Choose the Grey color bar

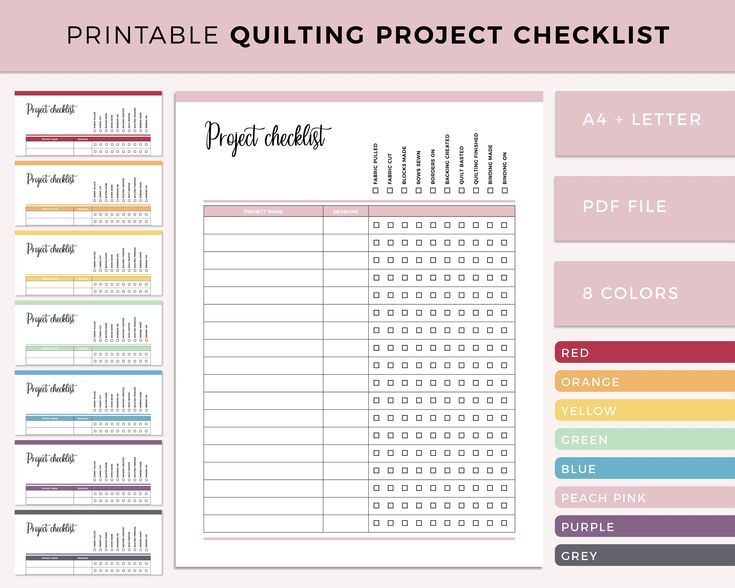[644, 556]
